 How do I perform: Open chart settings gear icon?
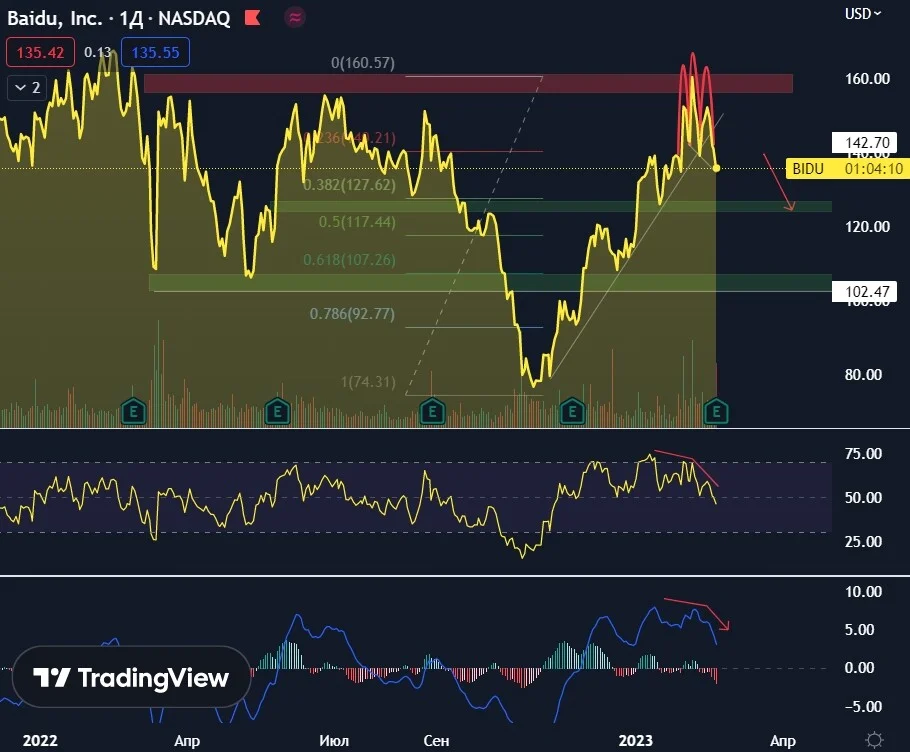(x=874, y=740)
